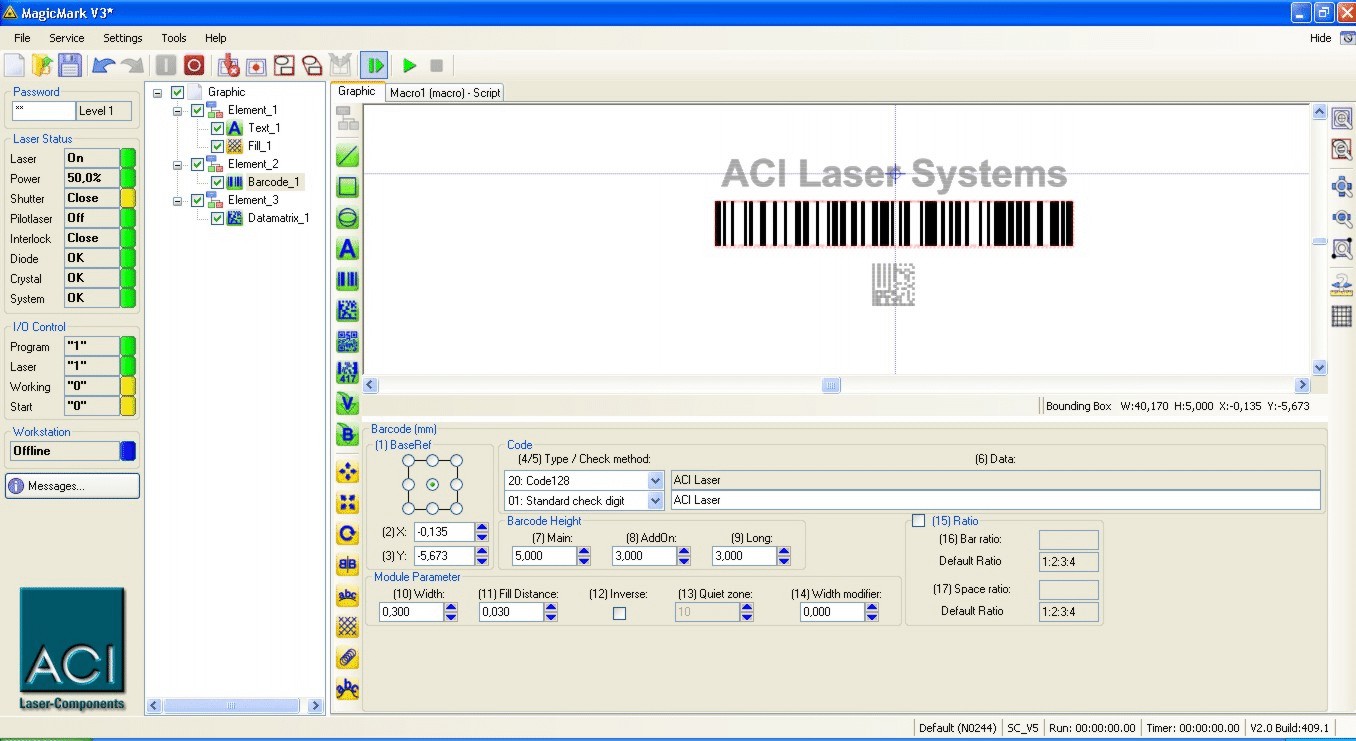
Task: Click the tree panel horizontal scrollbar
Action: coord(232,706)
